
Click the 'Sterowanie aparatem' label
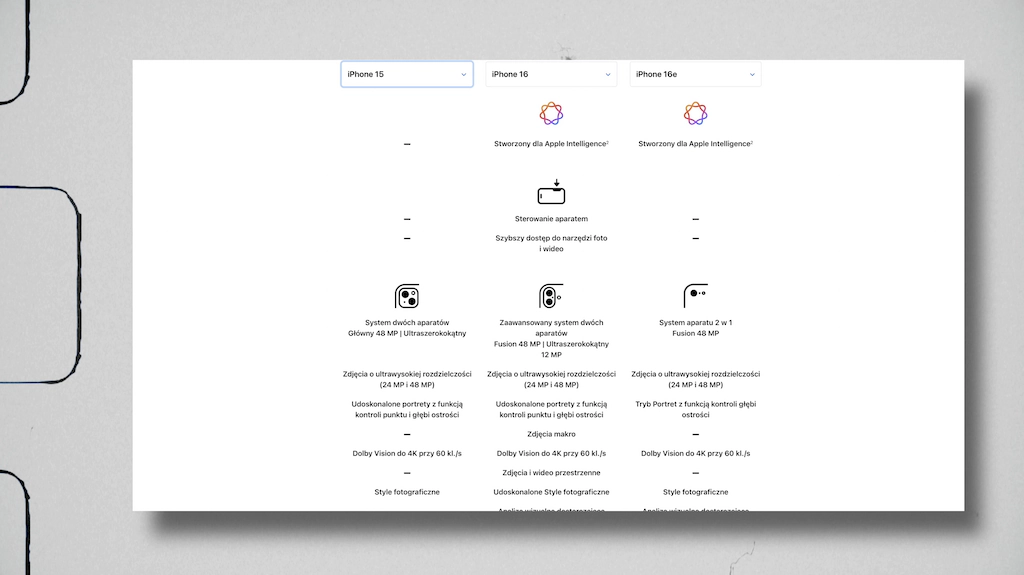pyautogui.click(x=551, y=219)
